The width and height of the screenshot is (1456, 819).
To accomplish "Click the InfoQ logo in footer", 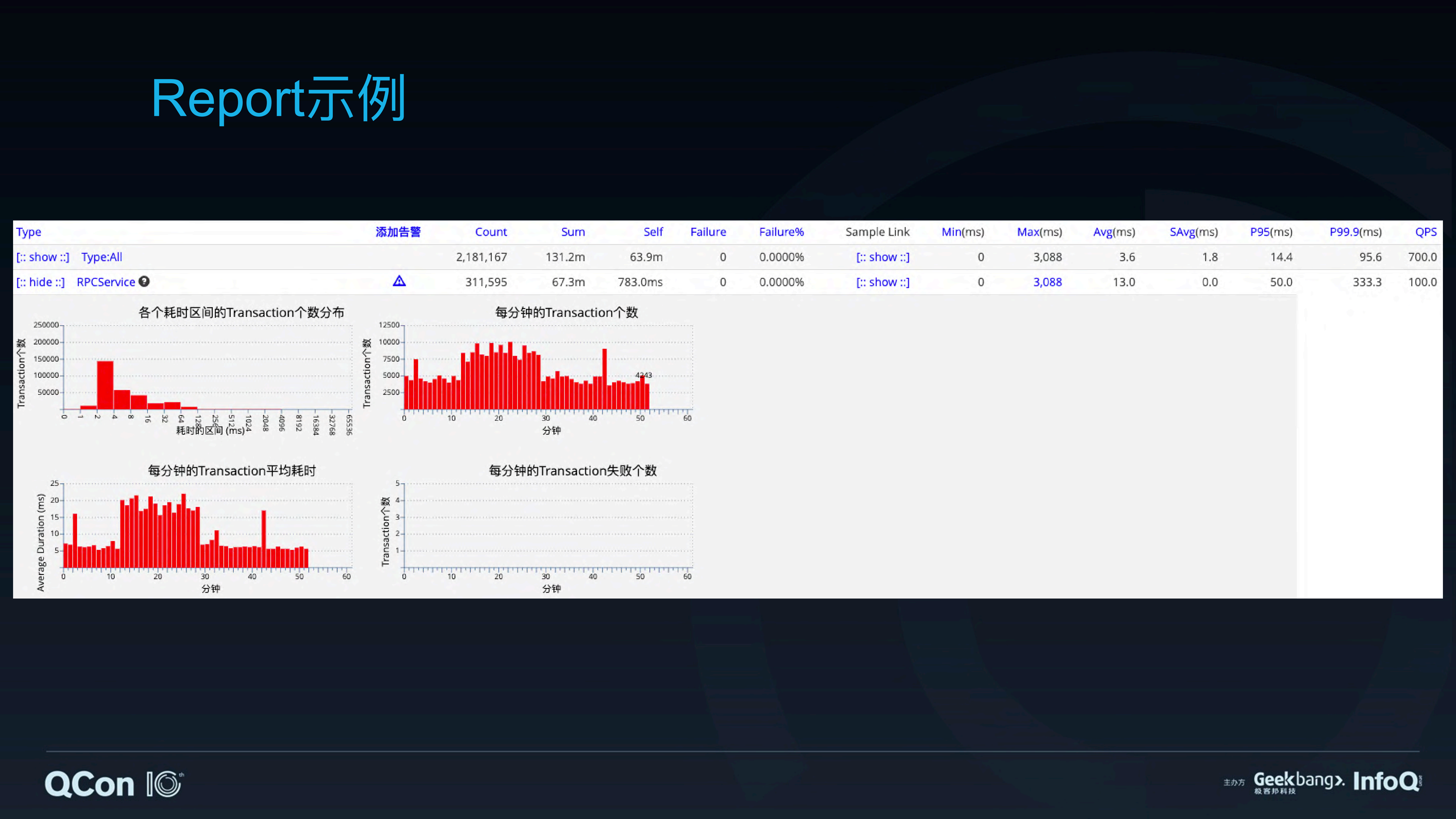I will point(1387,781).
